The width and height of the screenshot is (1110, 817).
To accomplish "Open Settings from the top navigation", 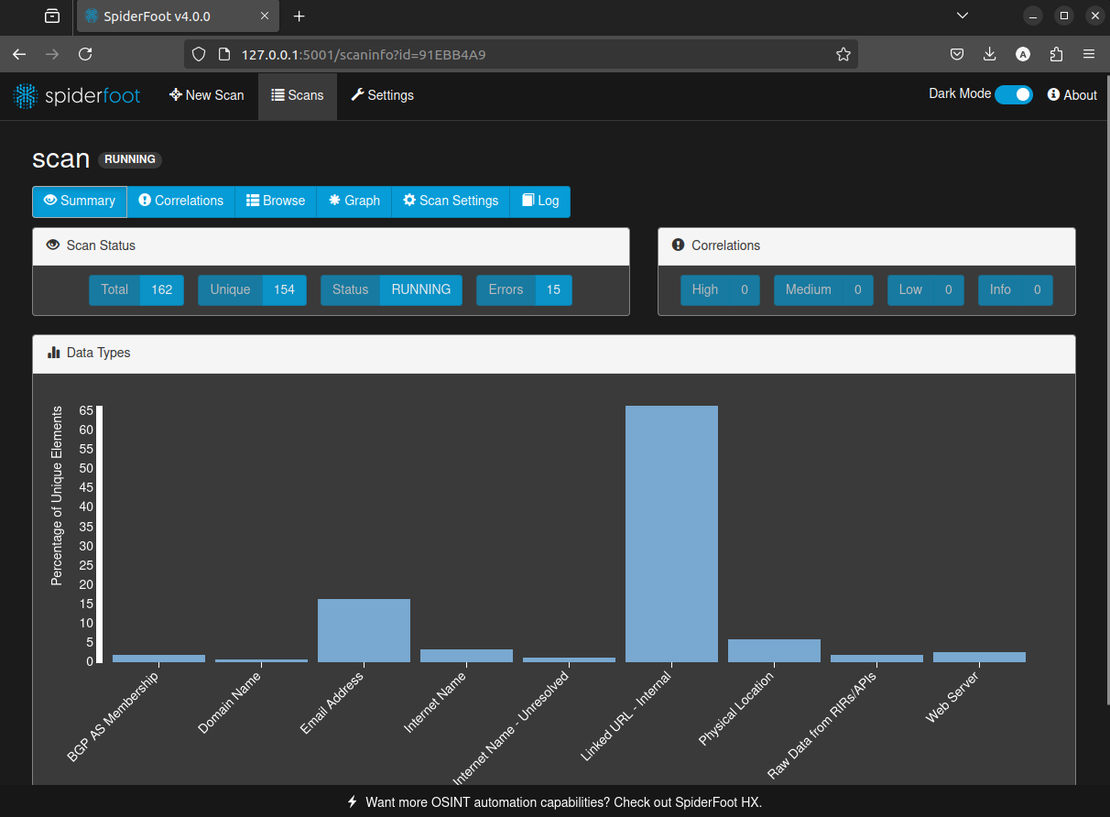I will pos(382,95).
